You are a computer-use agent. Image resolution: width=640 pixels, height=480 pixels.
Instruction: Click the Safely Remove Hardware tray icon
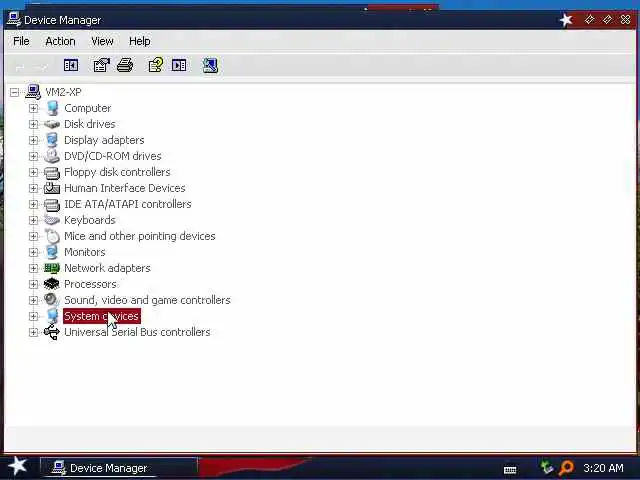click(546, 467)
